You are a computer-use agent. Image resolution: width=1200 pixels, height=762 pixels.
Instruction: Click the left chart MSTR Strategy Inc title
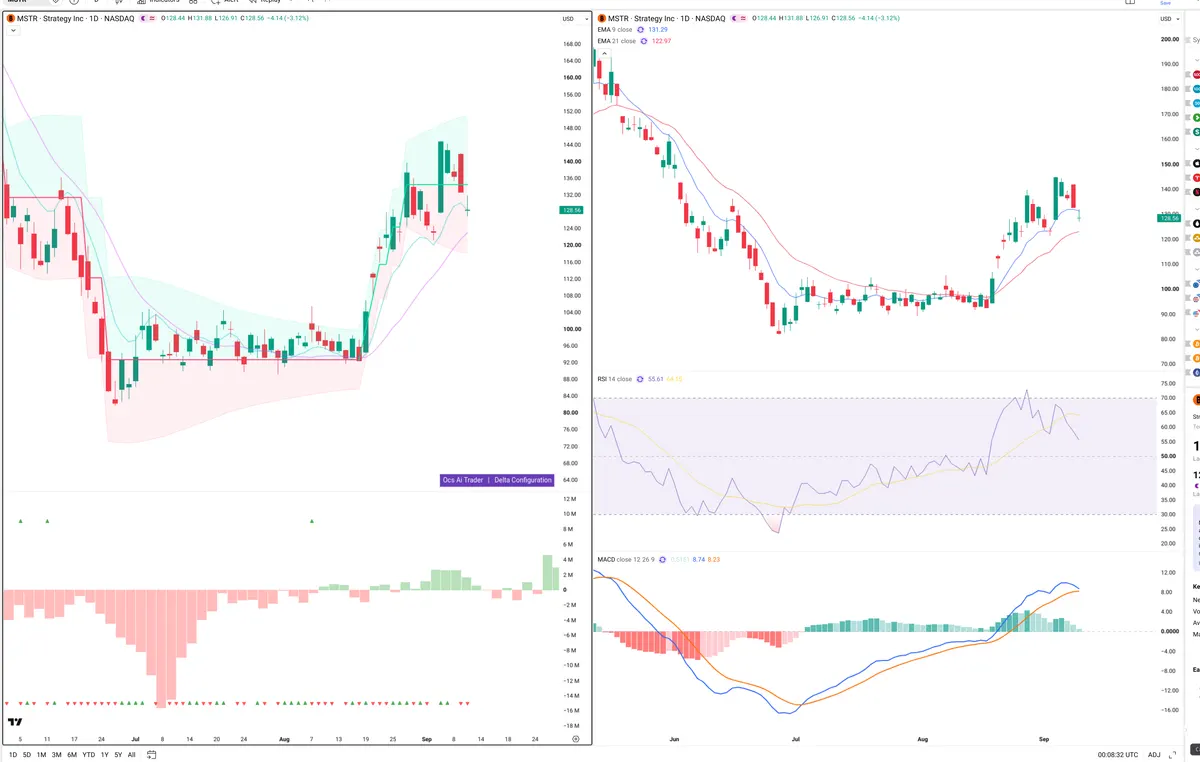(75, 19)
